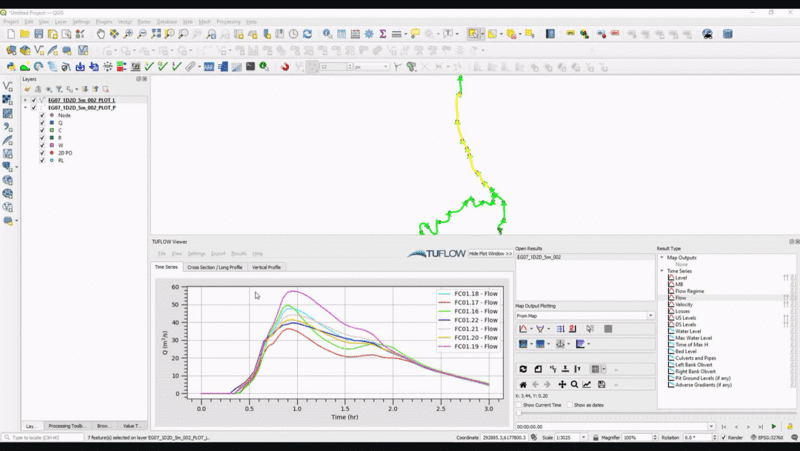Select the plot zoom magnifier tool
Screen dimensions: 800x451
pos(574,384)
